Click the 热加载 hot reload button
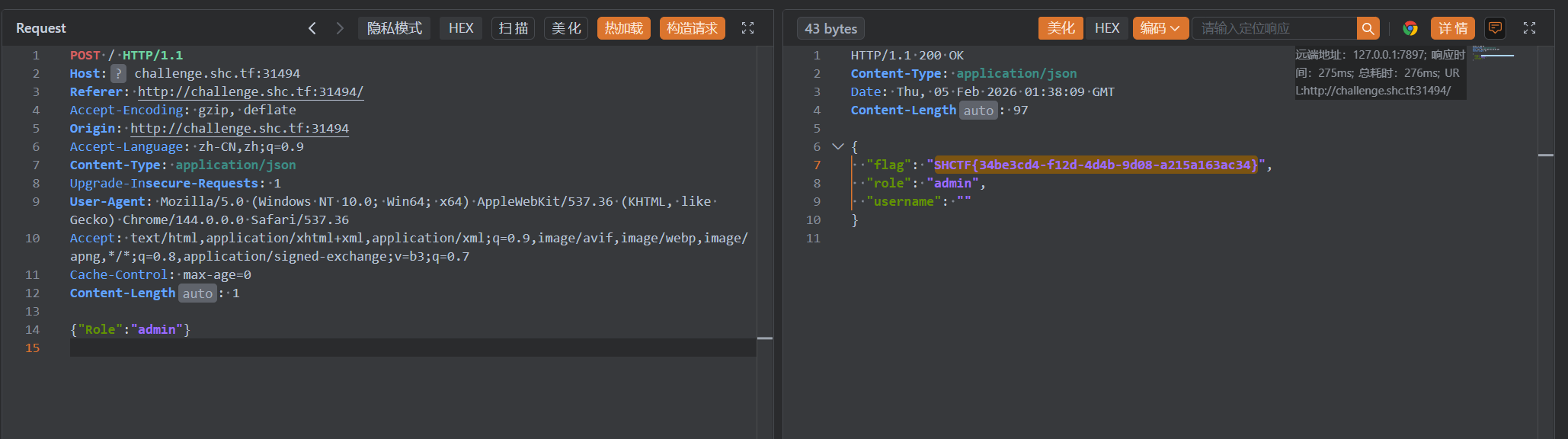Image resolution: width=1568 pixels, height=439 pixels. [x=624, y=28]
